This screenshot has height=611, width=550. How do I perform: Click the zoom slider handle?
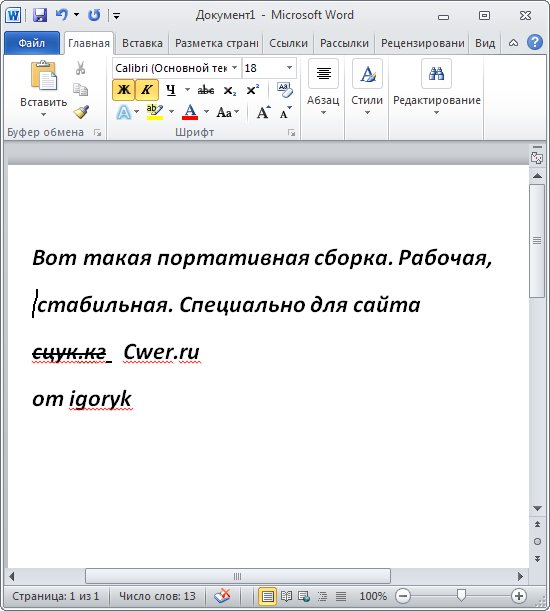click(461, 595)
